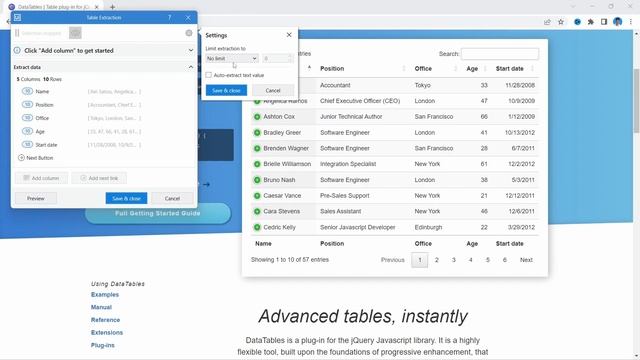This screenshot has height=360, width=640.
Task: Click the Table Extraction window logo icon
Action: tap(18, 18)
